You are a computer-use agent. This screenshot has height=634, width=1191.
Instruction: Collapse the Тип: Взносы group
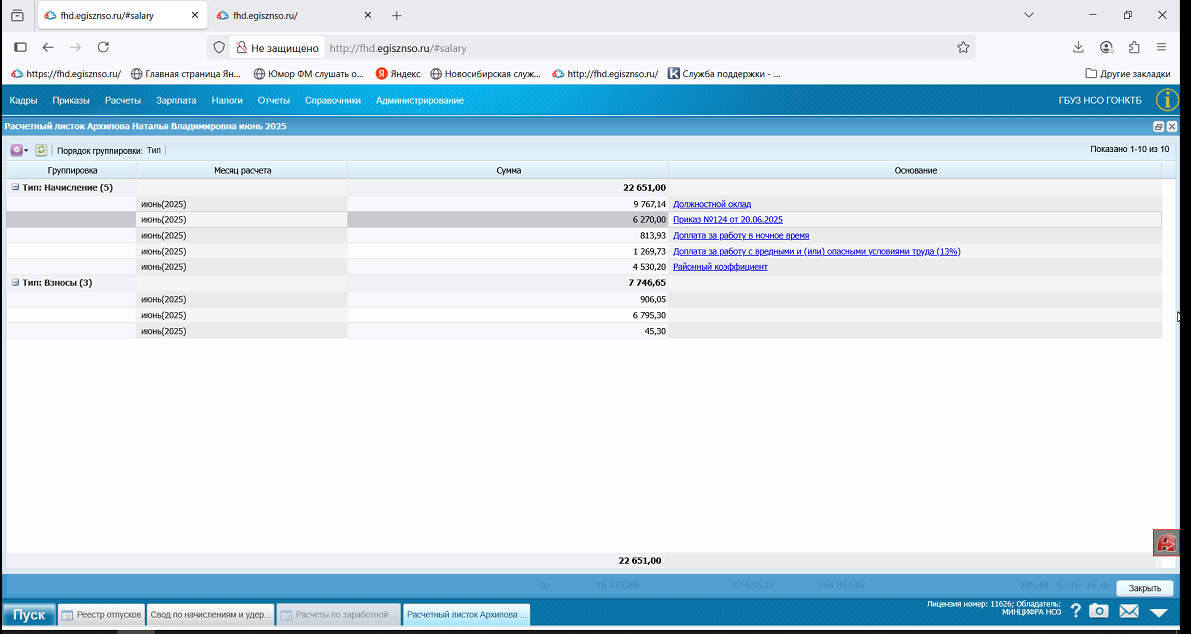(x=15, y=282)
